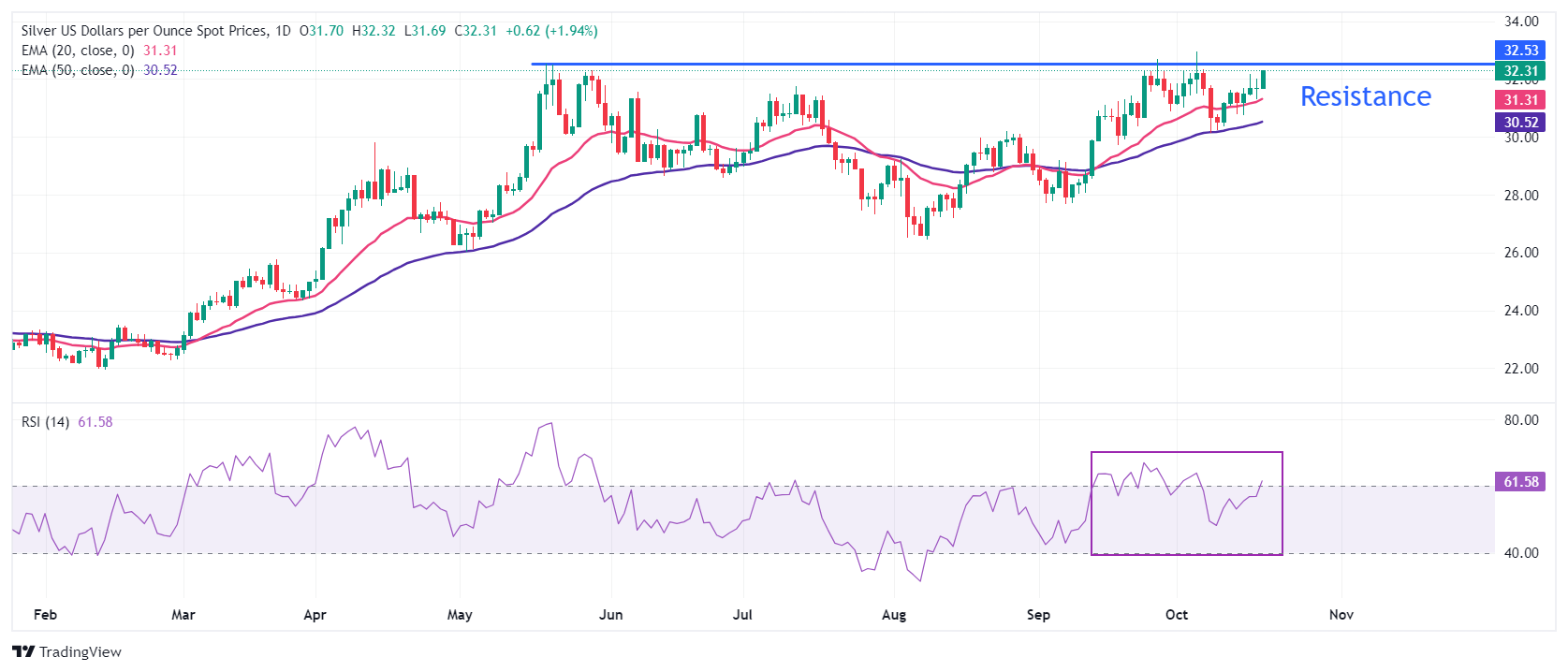The height and width of the screenshot is (672, 1568).
Task: Click the Resistance text annotation
Action: click(x=1365, y=96)
